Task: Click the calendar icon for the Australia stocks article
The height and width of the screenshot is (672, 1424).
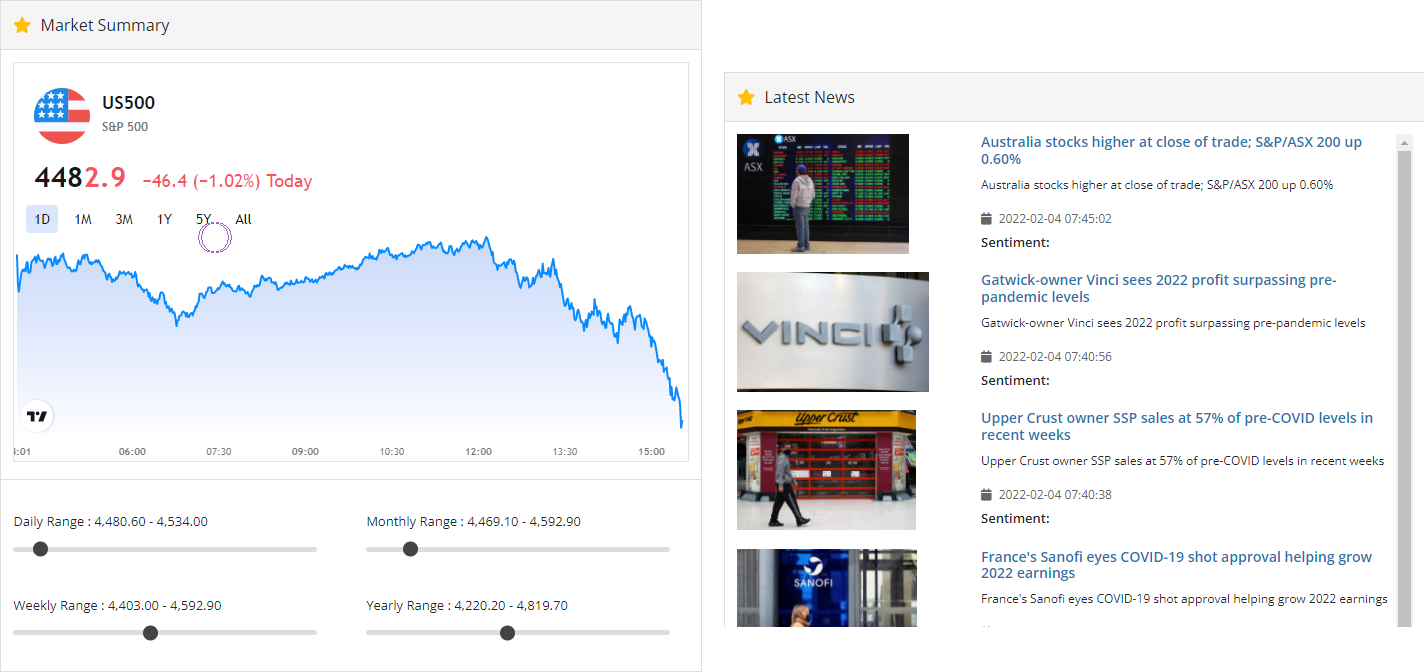Action: tap(985, 218)
